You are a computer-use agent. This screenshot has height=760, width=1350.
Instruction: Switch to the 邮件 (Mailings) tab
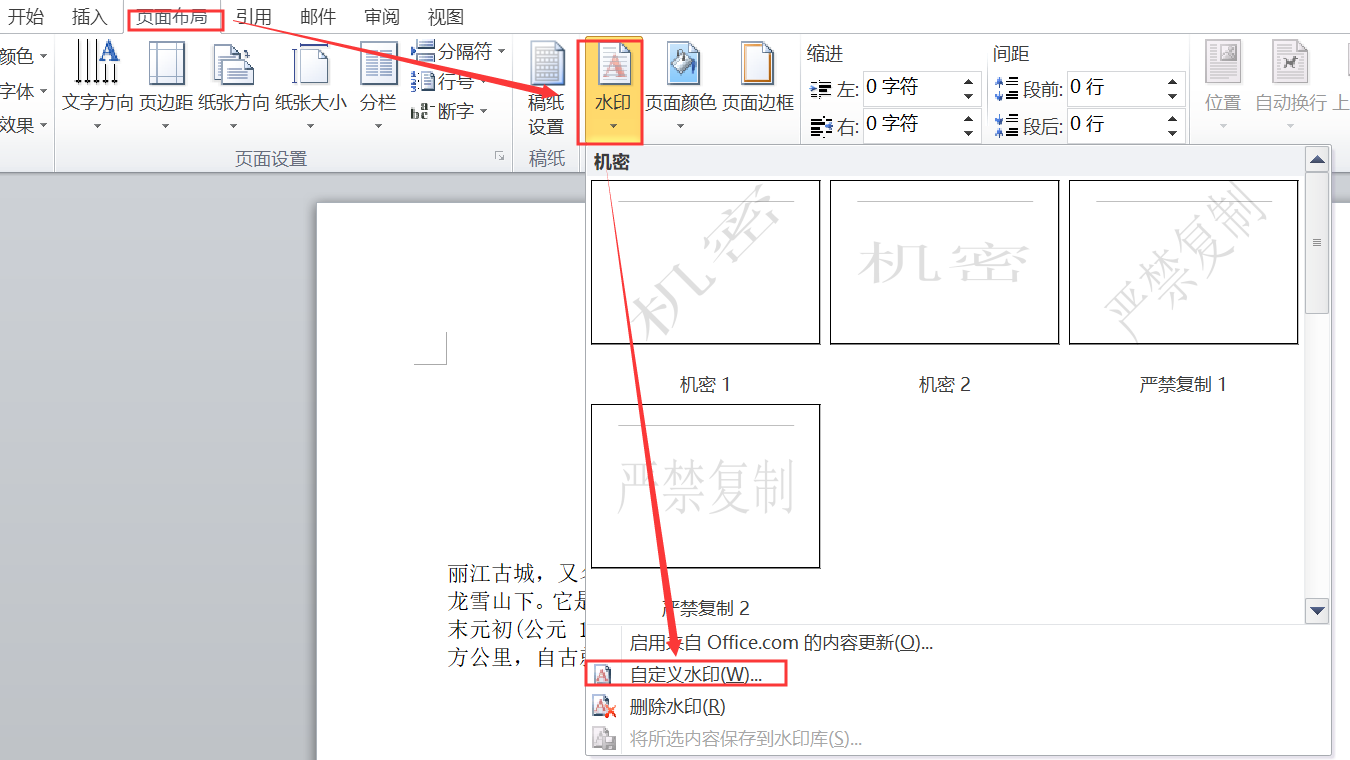318,16
